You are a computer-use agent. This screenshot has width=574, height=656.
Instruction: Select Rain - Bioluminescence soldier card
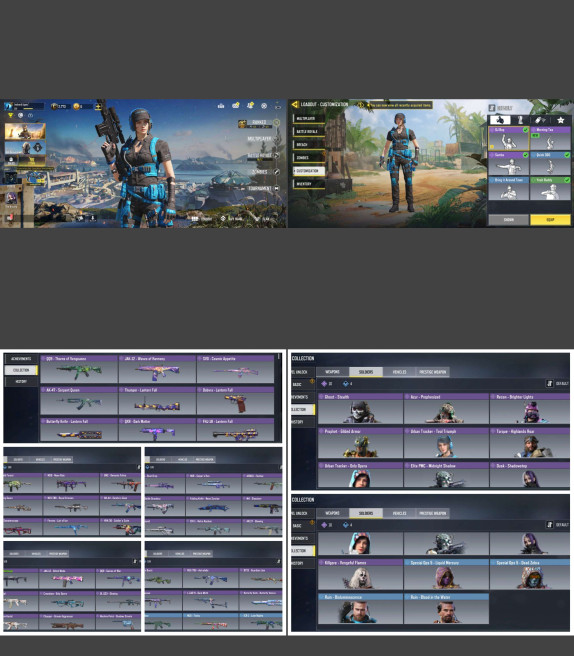[x=360, y=609]
